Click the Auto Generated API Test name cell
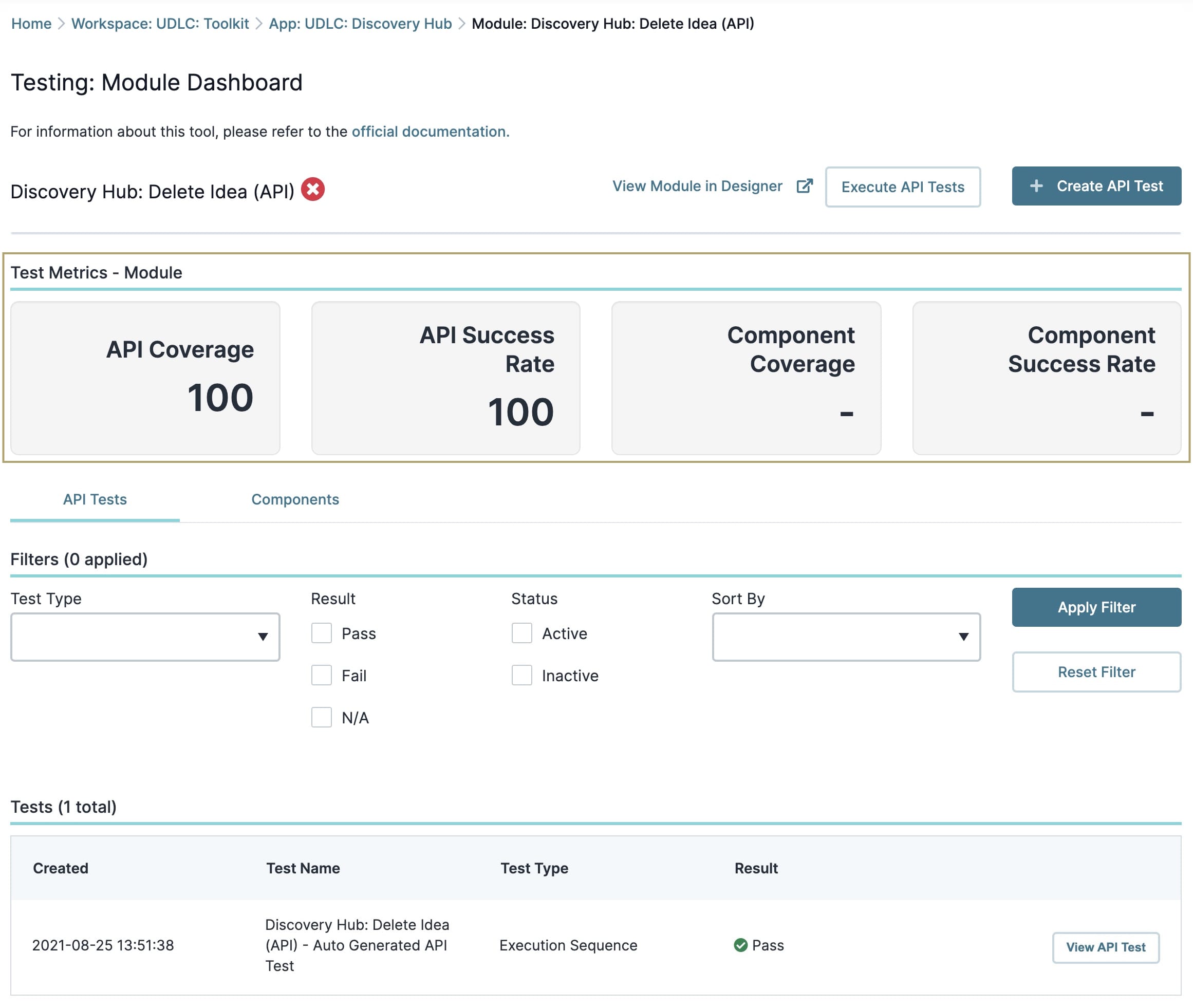Viewport: 1193px width, 1008px height. [357, 945]
